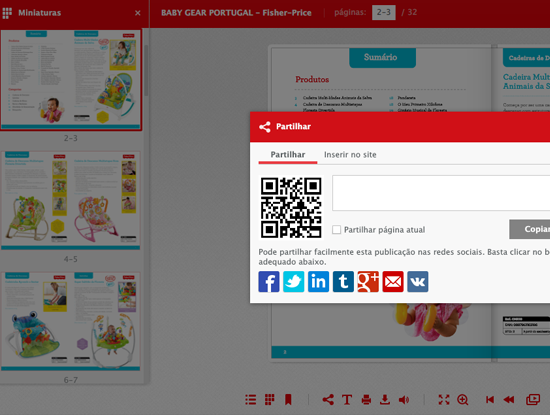Click BABY GEAR PORTUGAL title text
The width and height of the screenshot is (550, 415).
pyautogui.click(x=236, y=13)
